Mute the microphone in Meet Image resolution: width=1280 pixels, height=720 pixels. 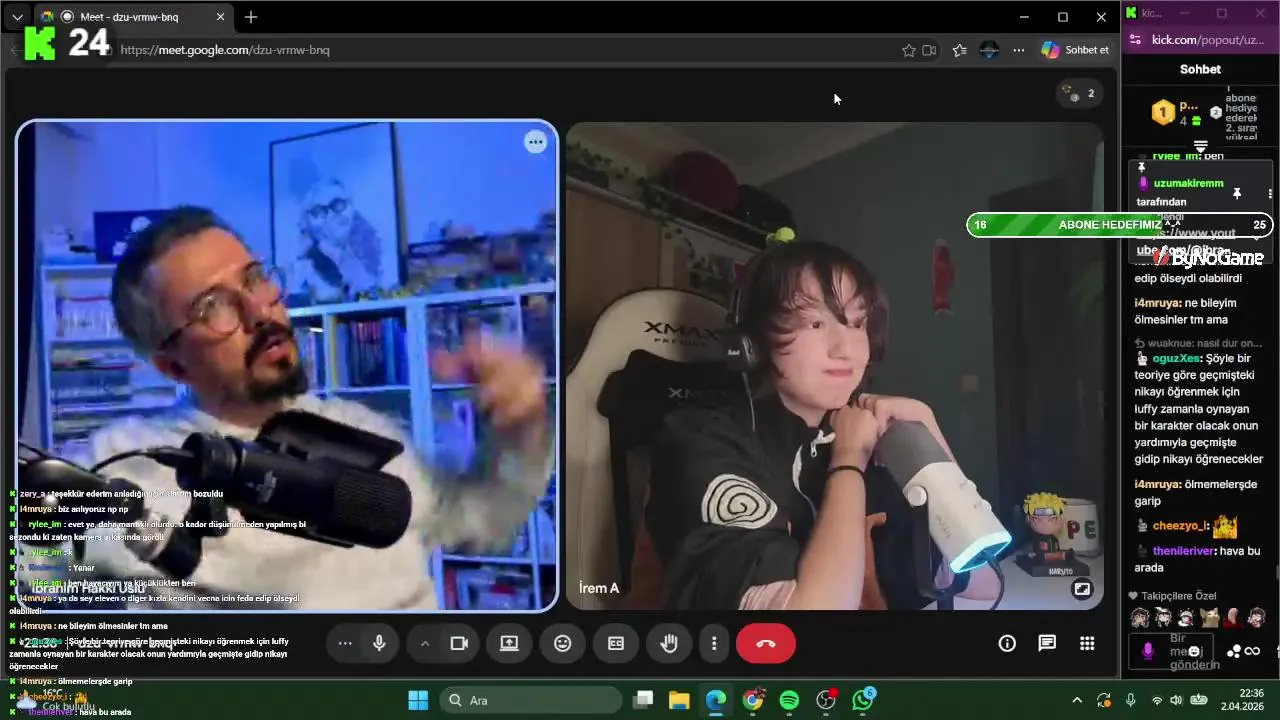point(379,643)
